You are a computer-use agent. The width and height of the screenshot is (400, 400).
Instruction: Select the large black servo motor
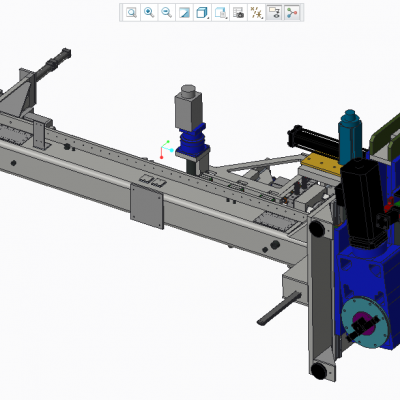pyautogui.click(x=362, y=203)
